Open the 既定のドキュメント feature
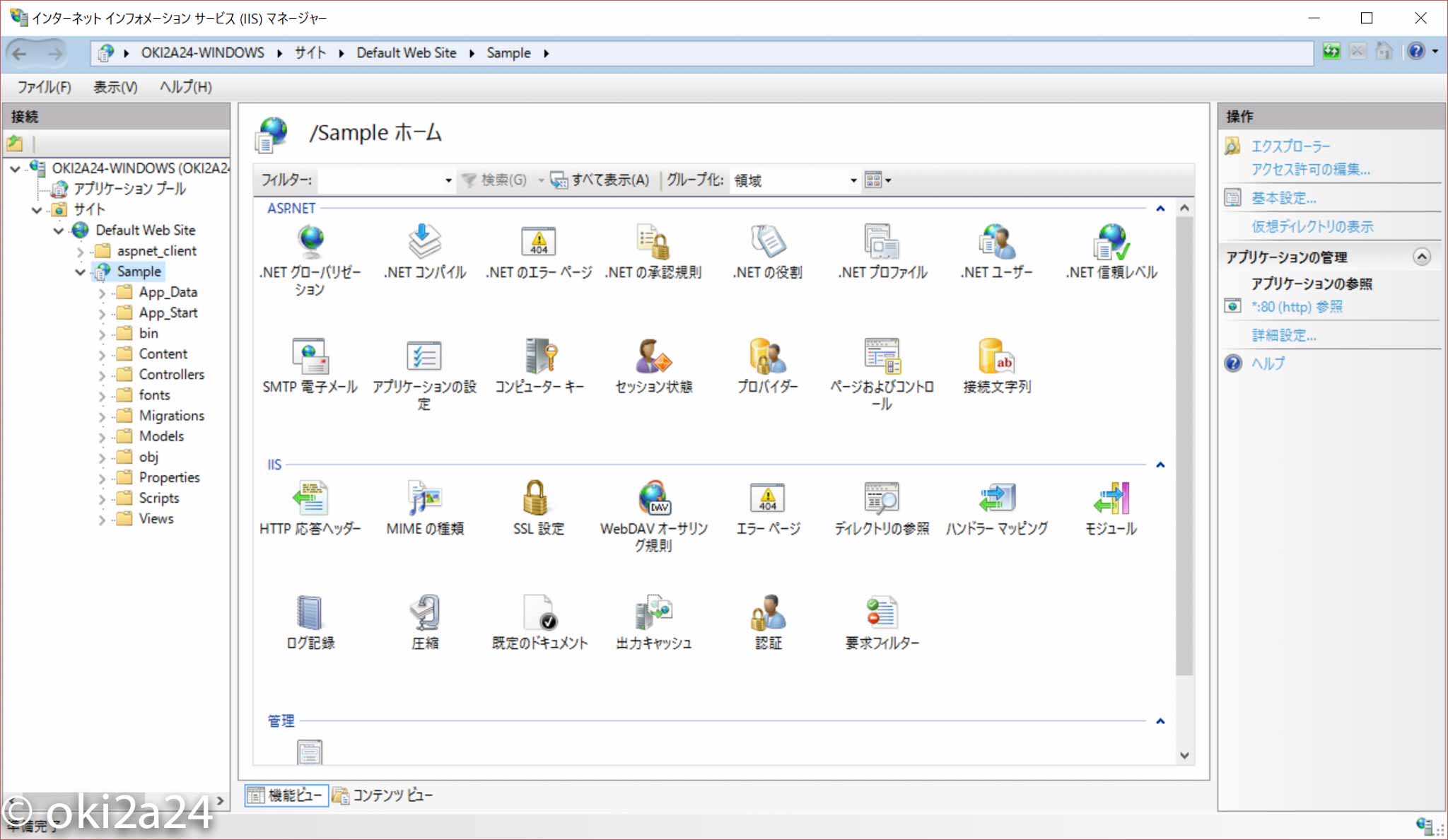Screen dimensions: 1448x840 (x=538, y=614)
